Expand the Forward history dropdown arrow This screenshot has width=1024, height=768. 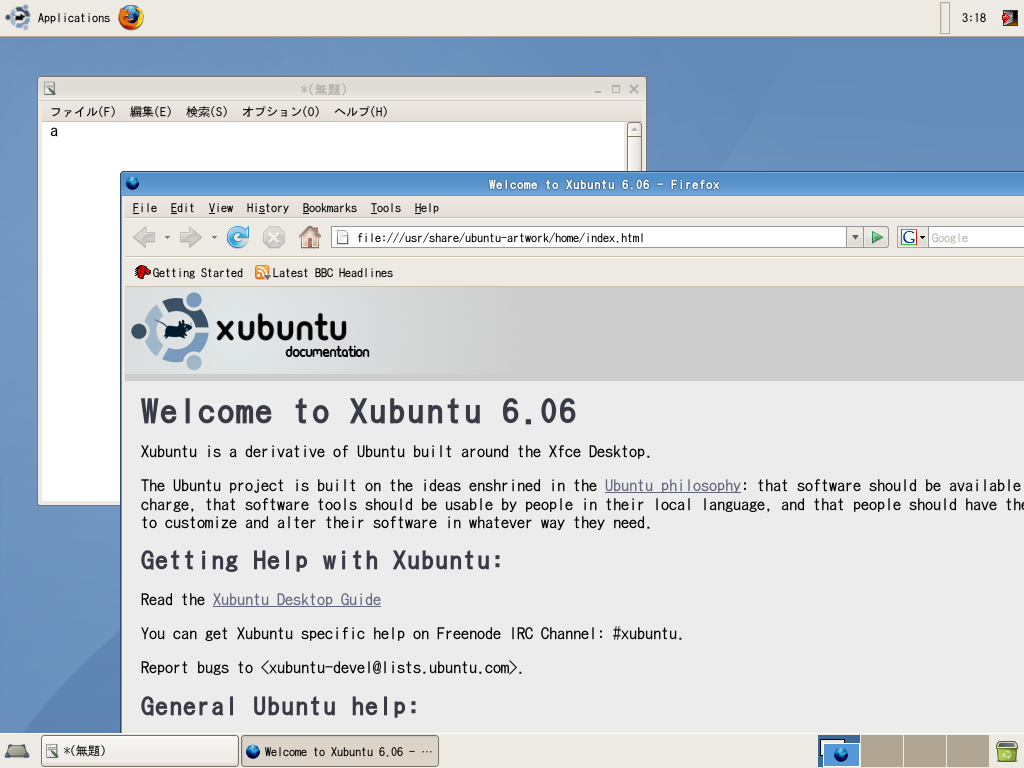pyautogui.click(x=214, y=238)
